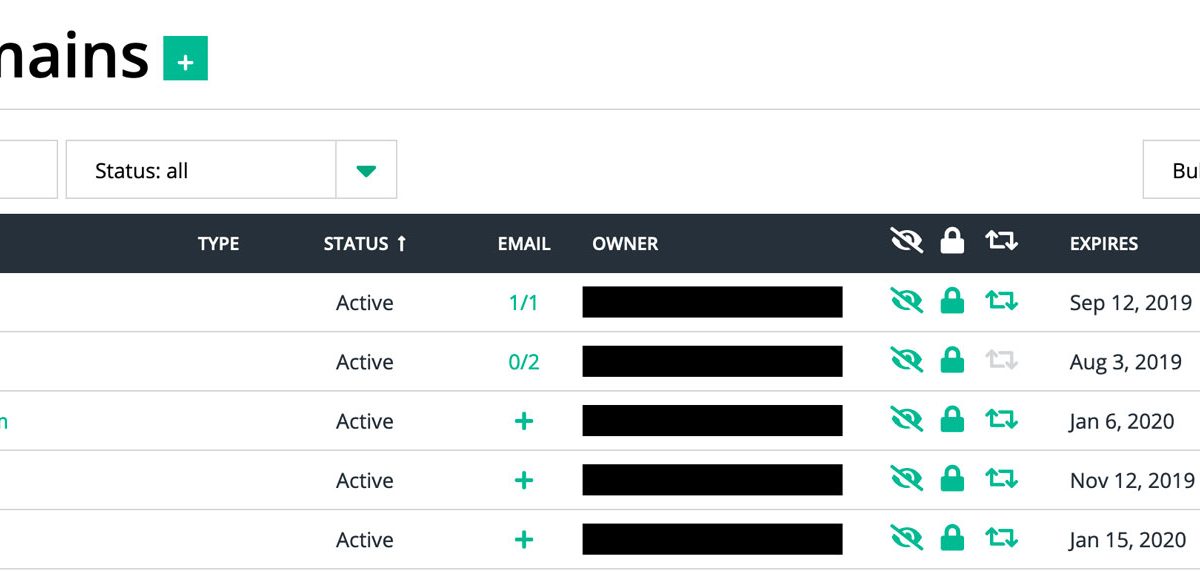Toggle lock for the Nov 12, 2019 domain
1200x581 pixels.
pyautogui.click(x=953, y=479)
